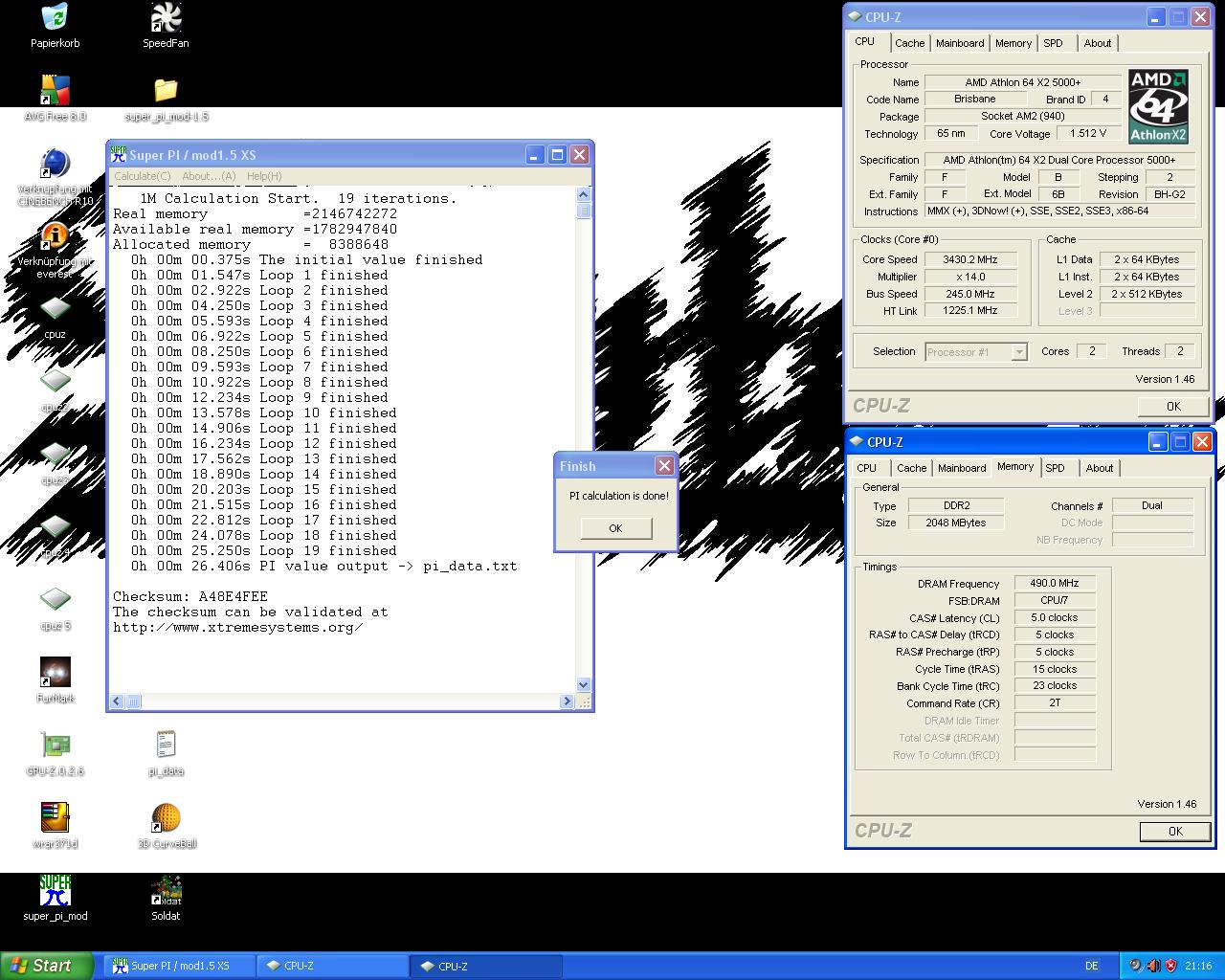The height and width of the screenshot is (980, 1225).
Task: Click the Command Rate 2T value
Action: (x=1055, y=702)
